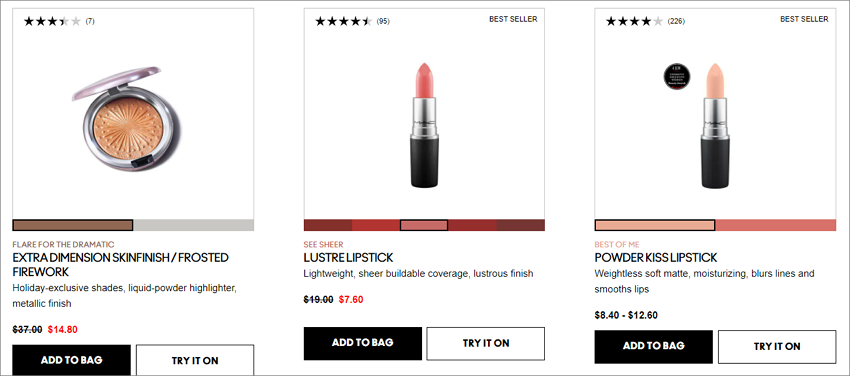Click the Powder Kiss Lipstick product image
Screen dimensions: 850x376
[x=714, y=126]
